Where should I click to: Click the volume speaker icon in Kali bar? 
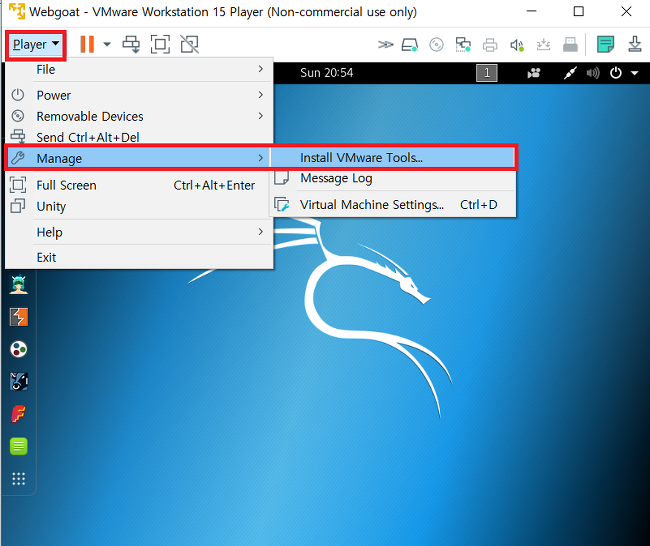pos(593,73)
